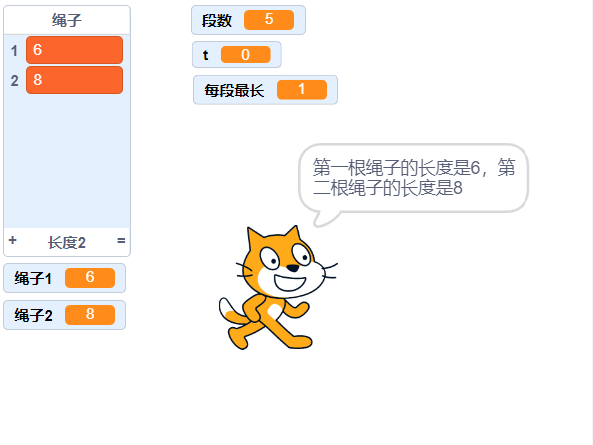Click the 段数 variable monitor
This screenshot has height=445, width=593.
(248, 20)
